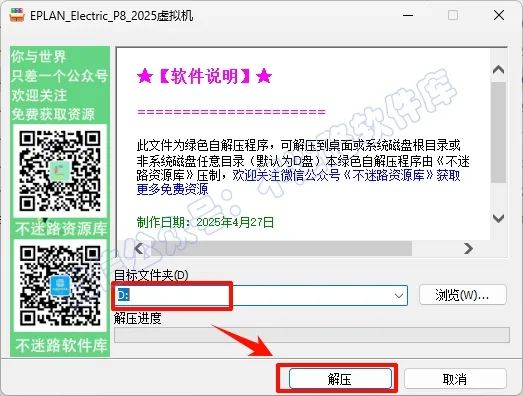Click the up arrow of the description scrollbar

(x=498, y=69)
